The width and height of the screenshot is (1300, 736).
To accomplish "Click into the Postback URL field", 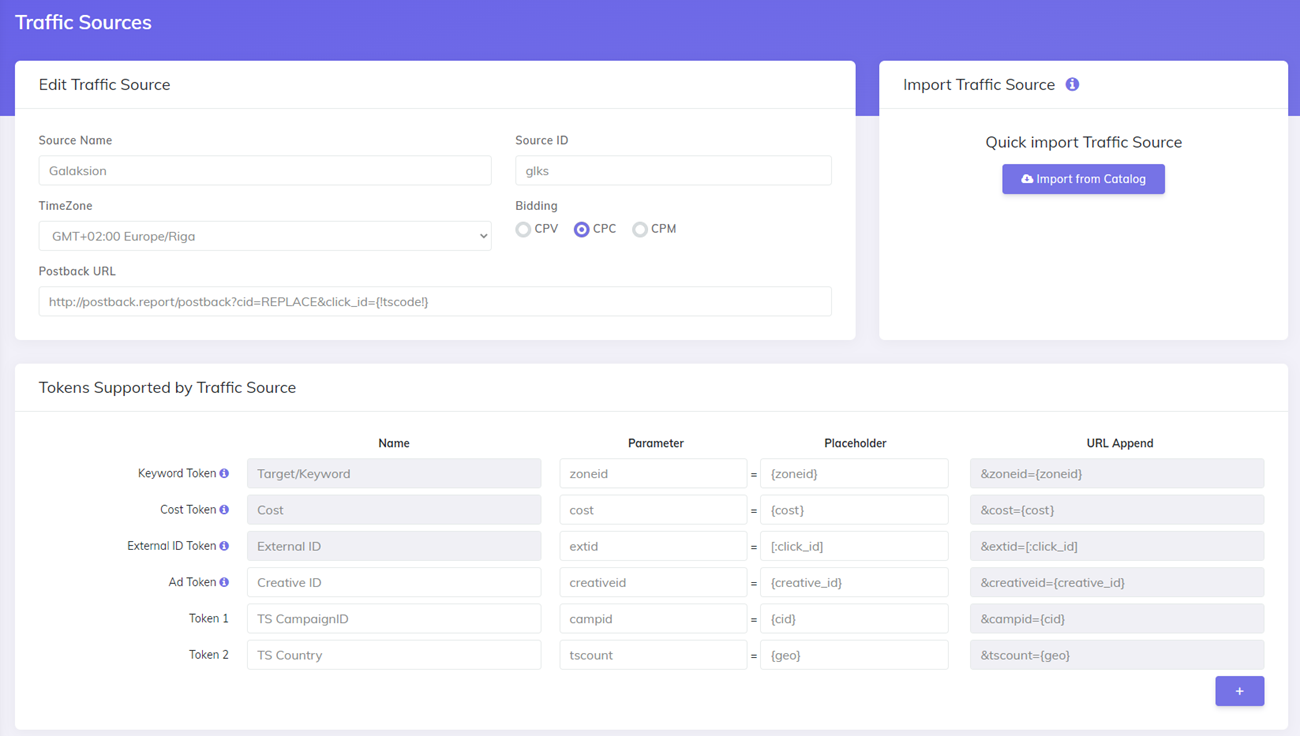I will (x=435, y=302).
